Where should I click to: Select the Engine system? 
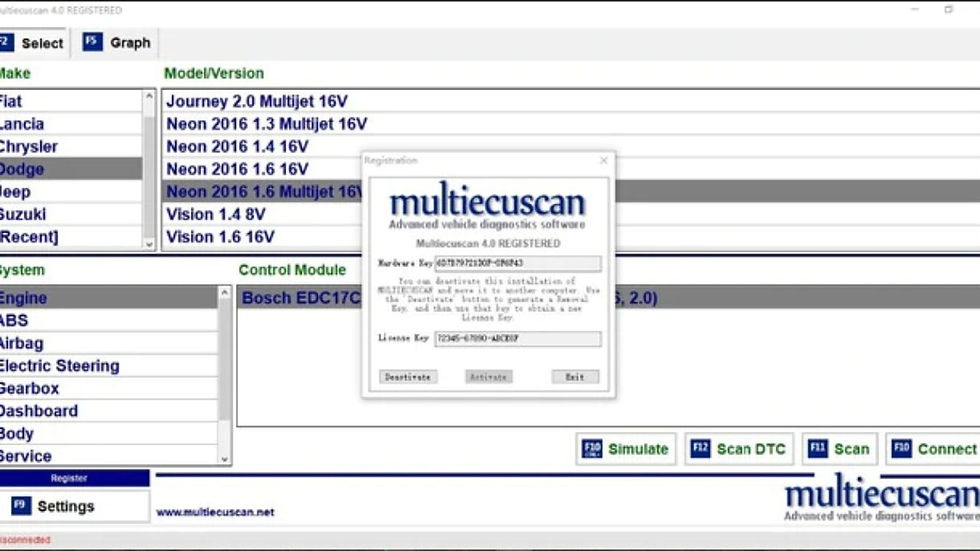click(109, 297)
